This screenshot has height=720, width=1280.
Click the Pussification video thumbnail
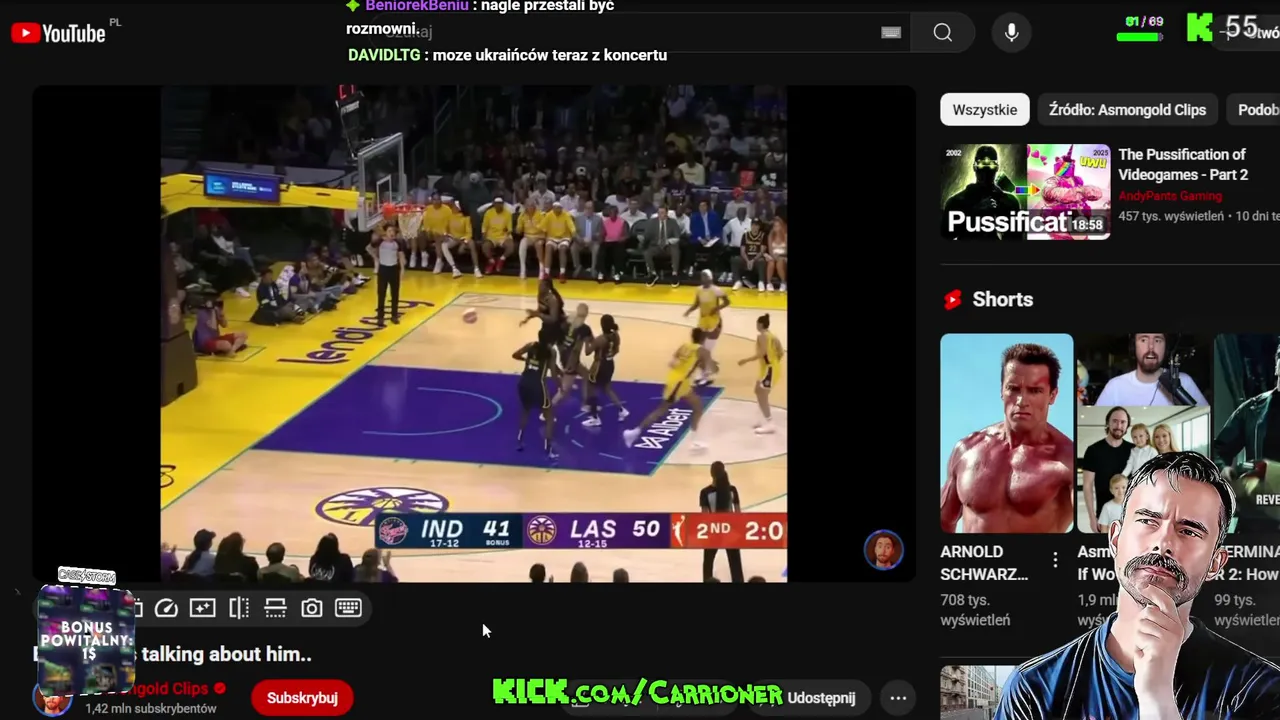(1025, 192)
